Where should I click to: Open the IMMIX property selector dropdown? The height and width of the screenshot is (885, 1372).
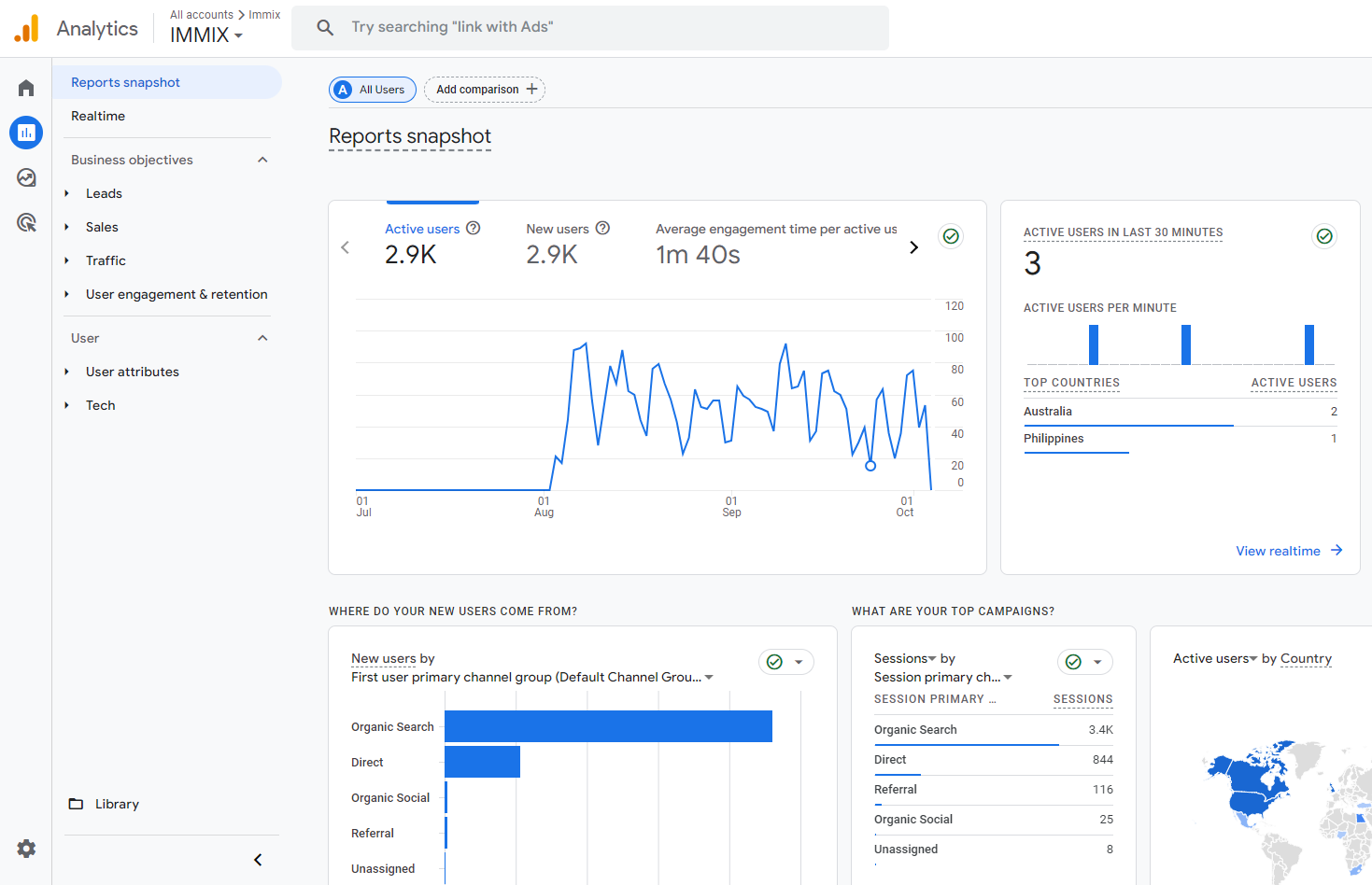[206, 35]
